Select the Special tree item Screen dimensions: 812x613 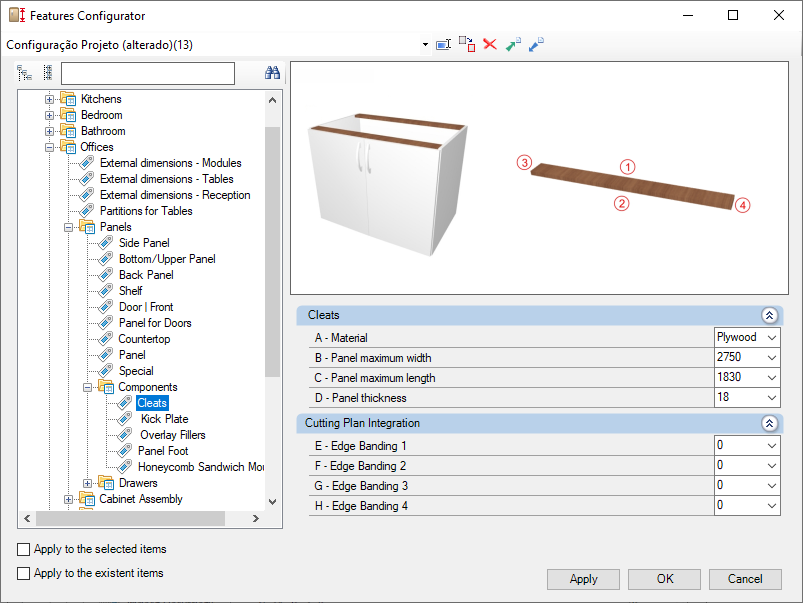[136, 371]
